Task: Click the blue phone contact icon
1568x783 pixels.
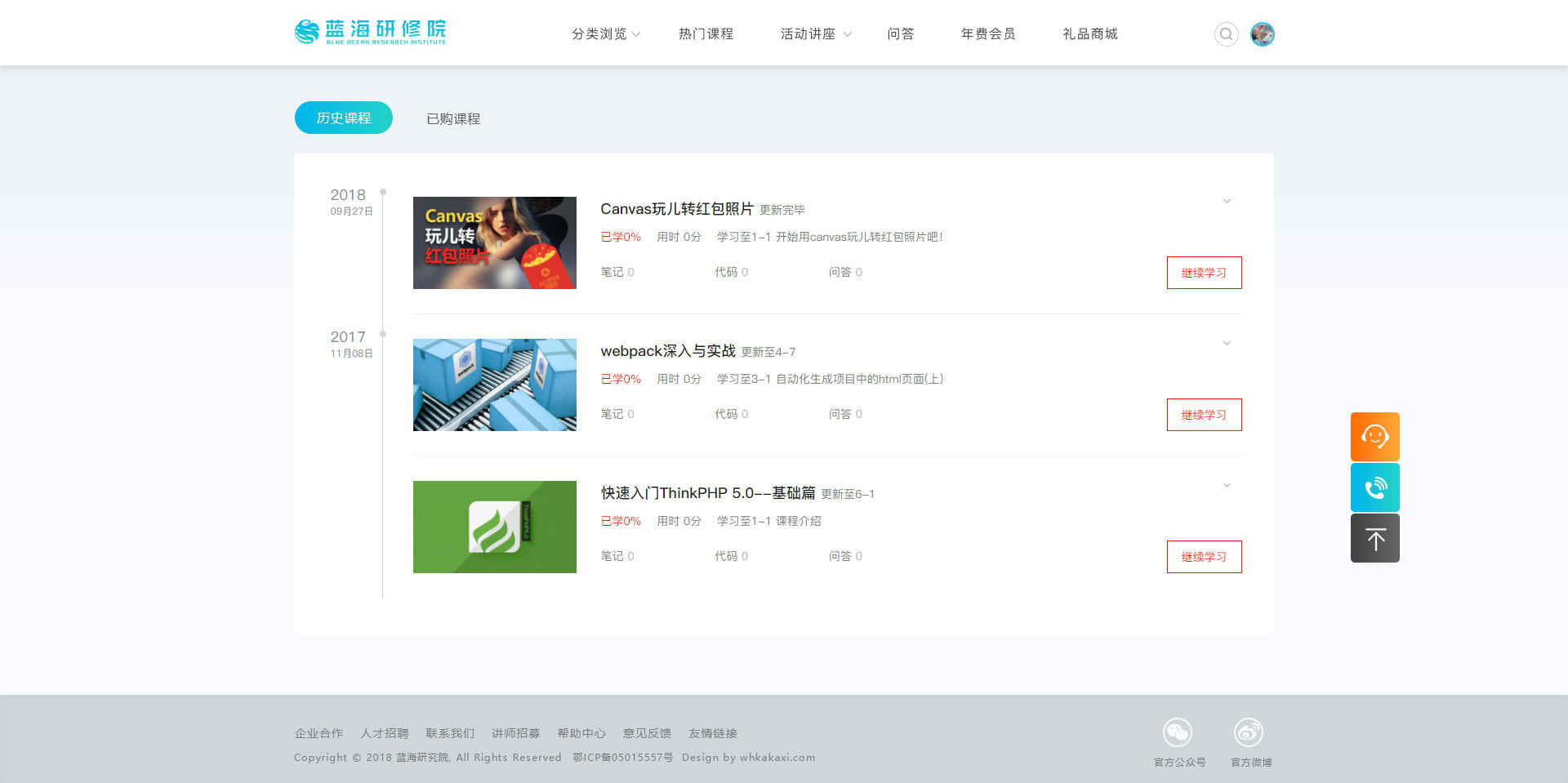Action: click(1374, 487)
